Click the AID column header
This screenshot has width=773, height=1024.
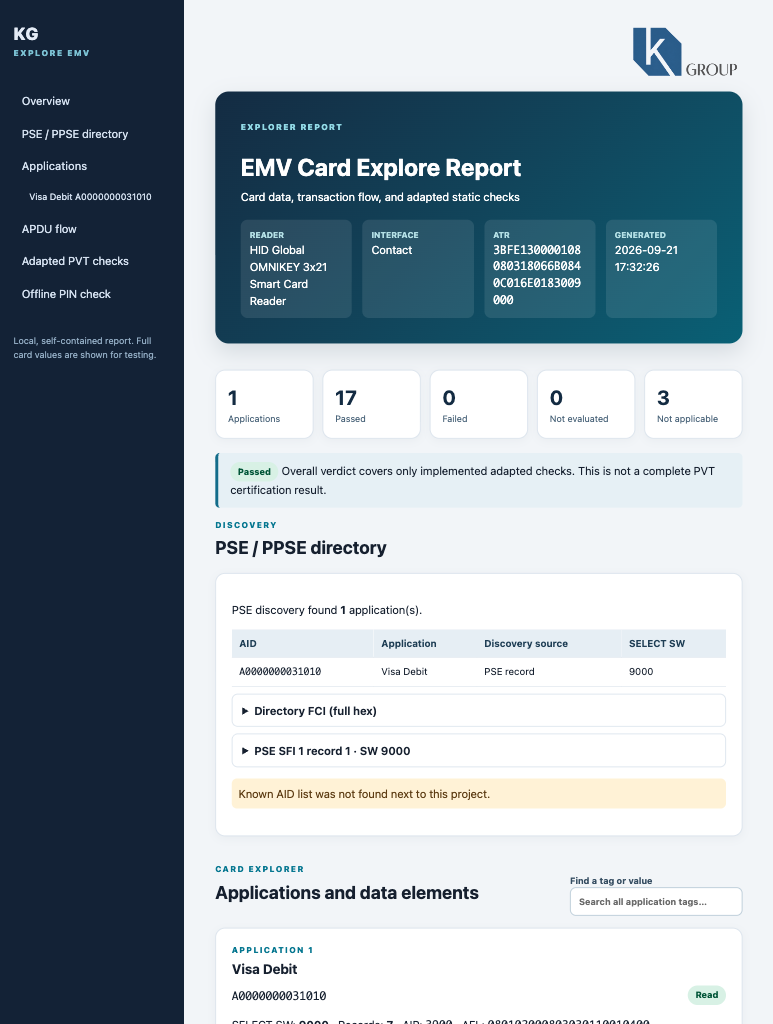(302, 643)
